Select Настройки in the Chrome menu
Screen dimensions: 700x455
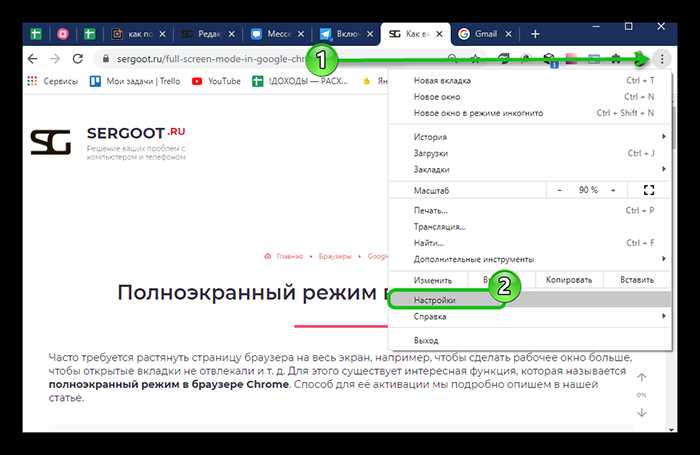tap(435, 299)
